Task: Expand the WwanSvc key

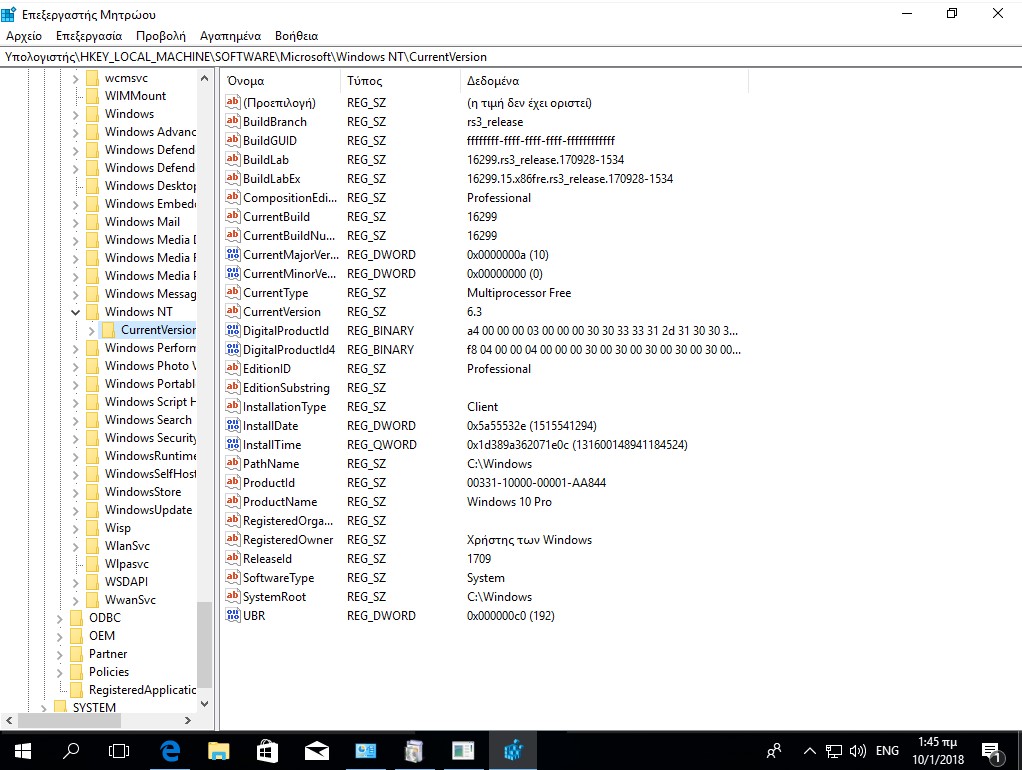Action: tap(76, 600)
